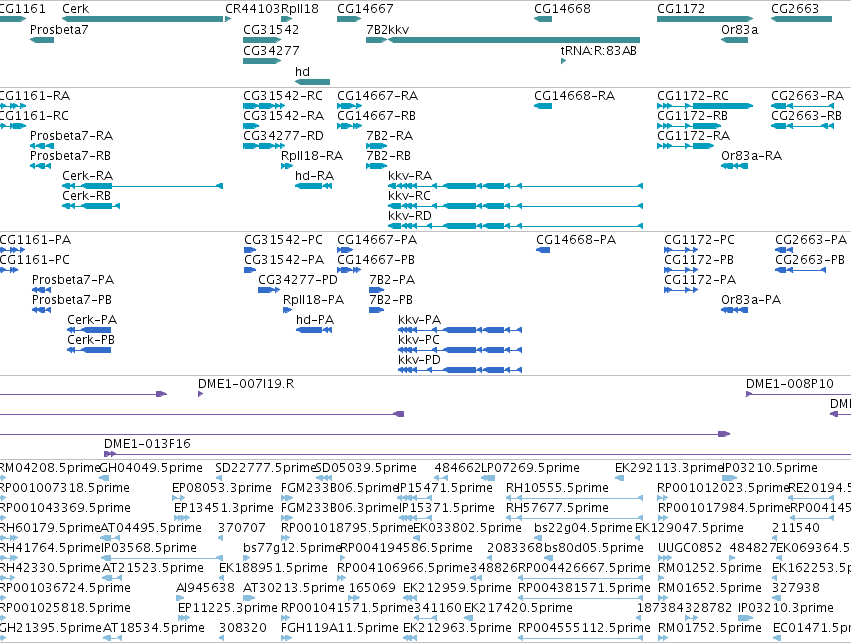Select the DME1-007I19.R BAC label
This screenshot has height=643, width=851.
pos(246,384)
